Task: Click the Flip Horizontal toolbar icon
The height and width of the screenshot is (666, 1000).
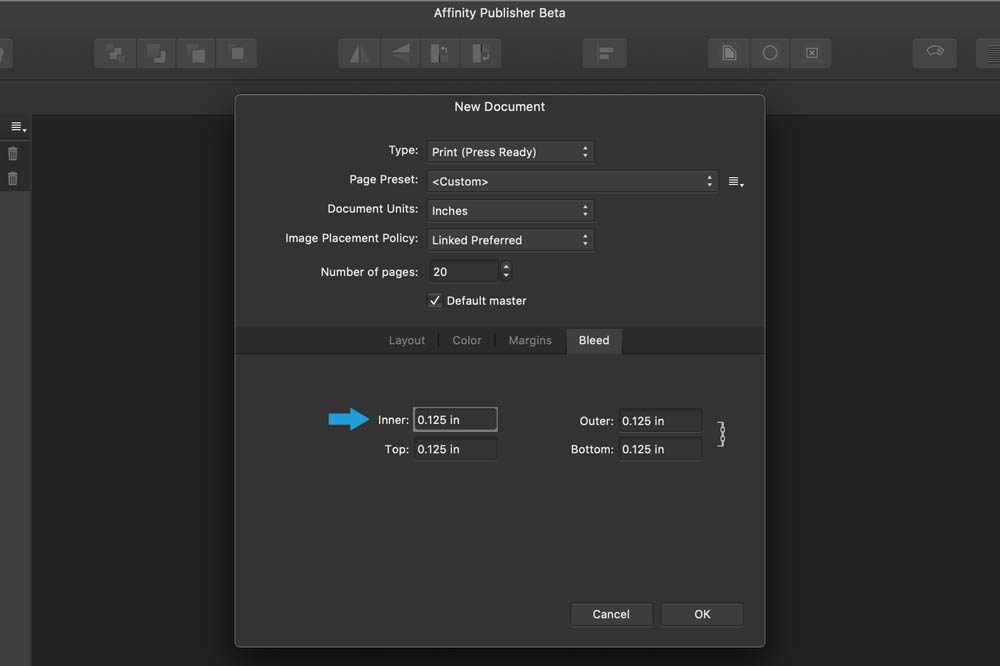Action: [360, 54]
